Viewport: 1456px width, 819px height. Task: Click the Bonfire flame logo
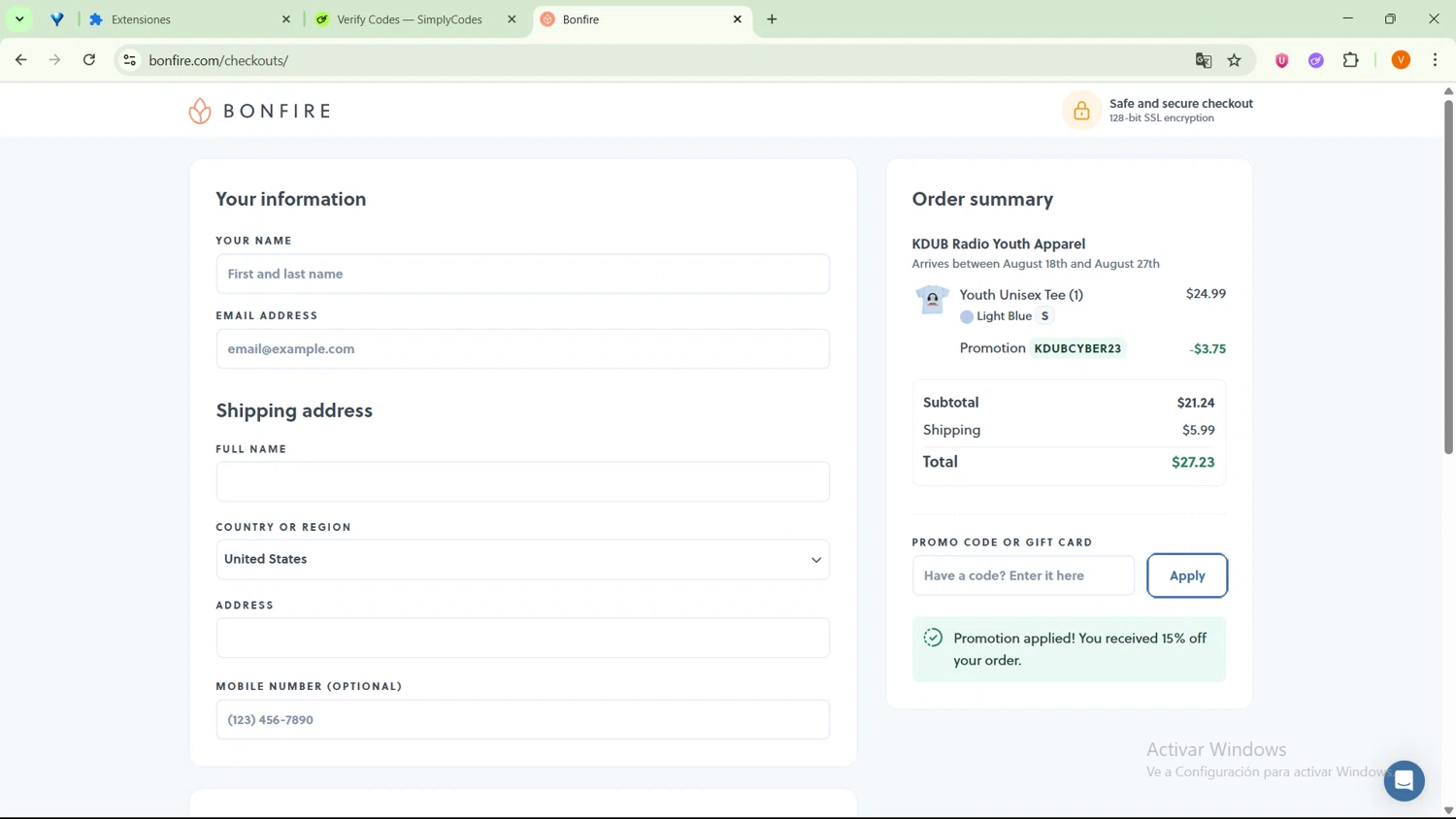200,111
